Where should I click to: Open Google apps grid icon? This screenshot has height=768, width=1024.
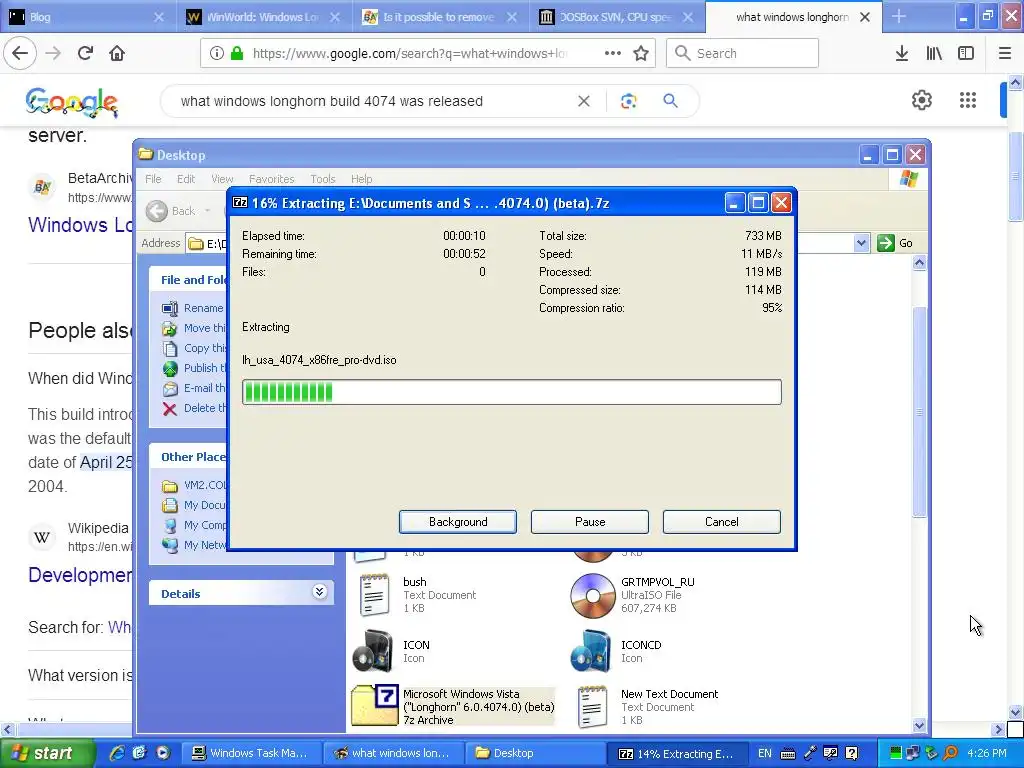tap(968, 100)
